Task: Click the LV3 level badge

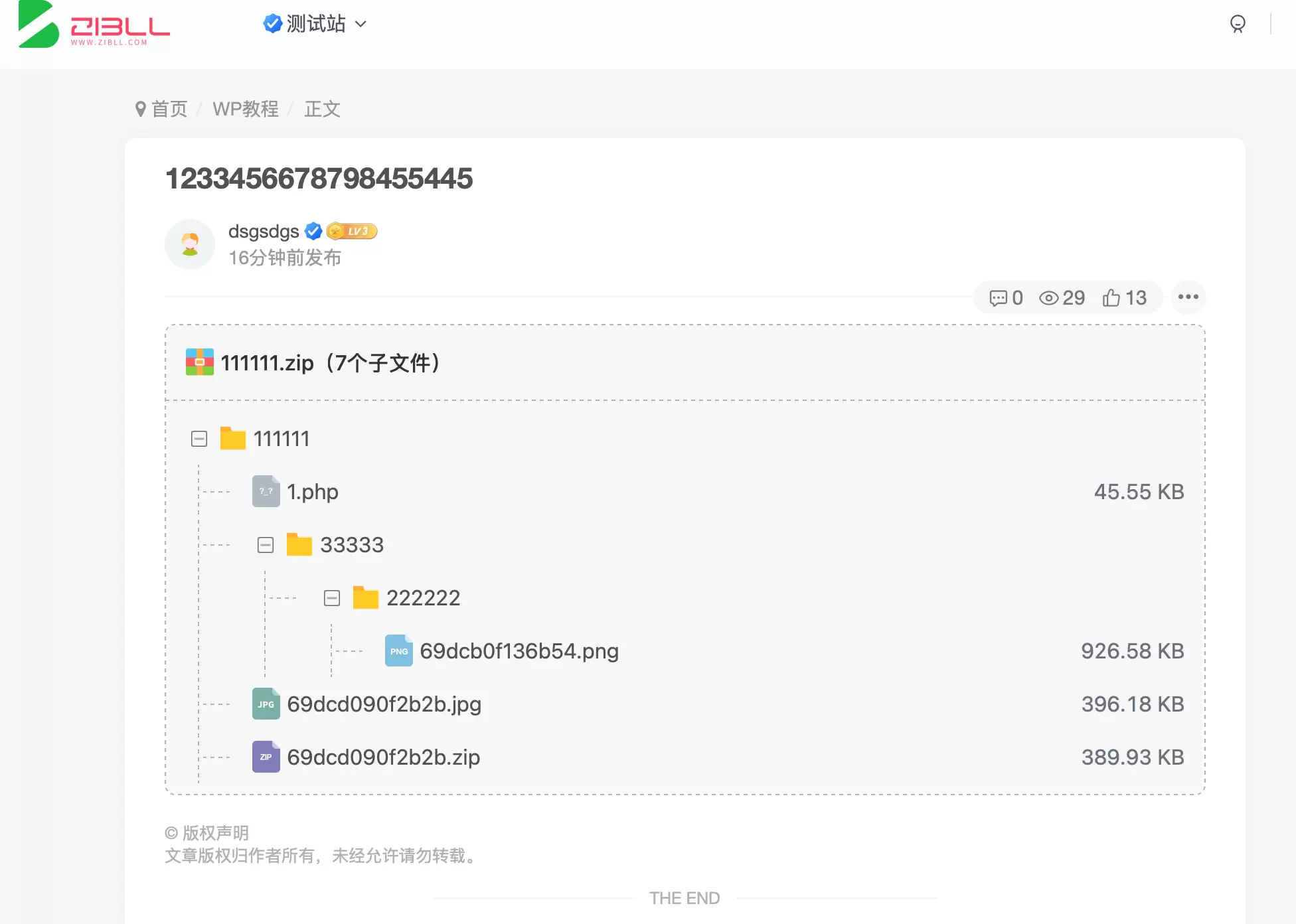Action: (x=352, y=231)
